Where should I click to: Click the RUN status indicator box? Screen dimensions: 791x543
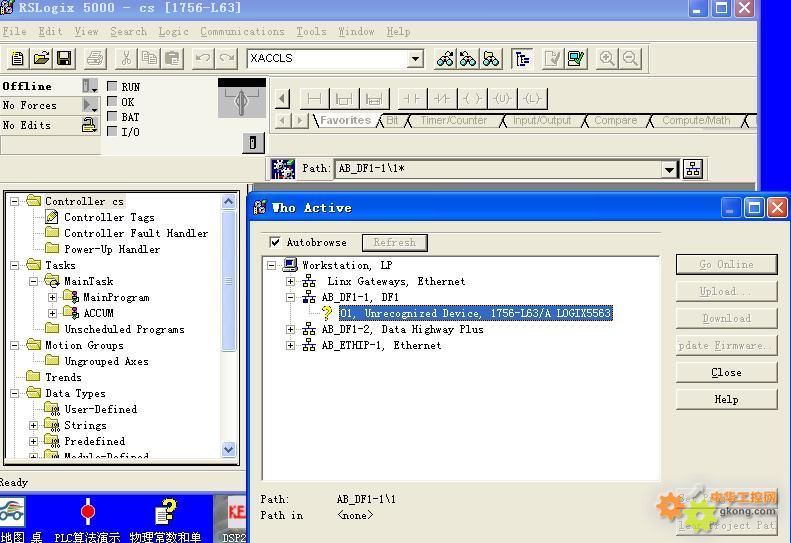point(112,86)
